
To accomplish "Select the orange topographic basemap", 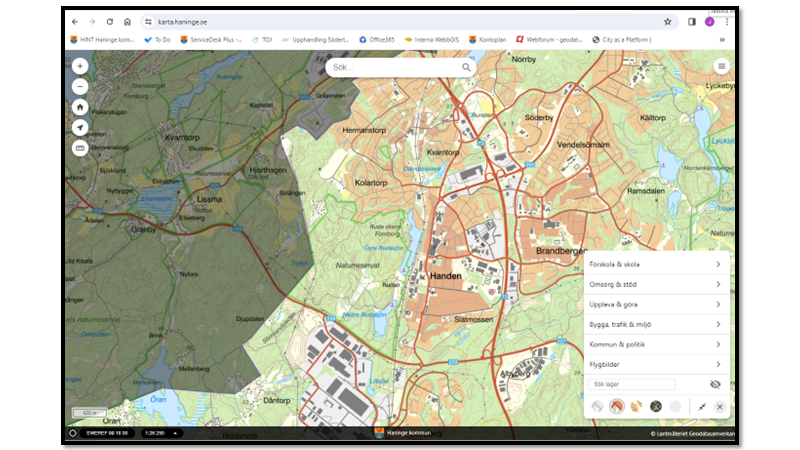I will click(616, 407).
